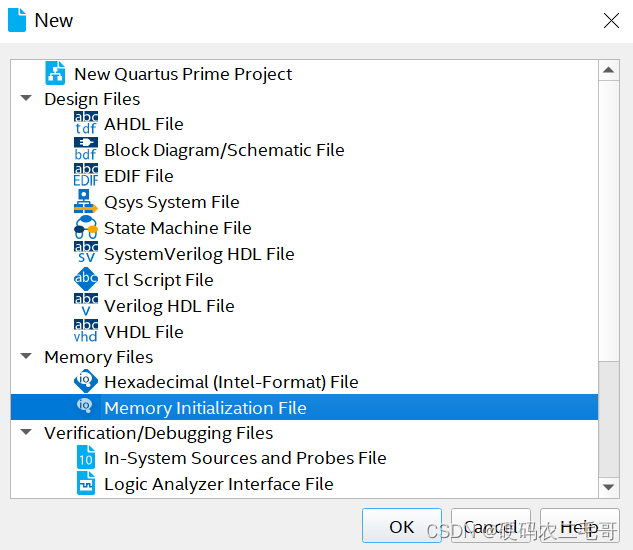Click the SystemVerilog sv icon
Screen dimensions: 633x550
click(x=86, y=253)
